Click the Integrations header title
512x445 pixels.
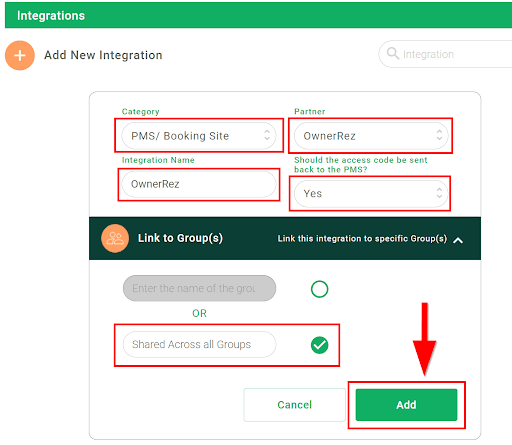tap(51, 16)
